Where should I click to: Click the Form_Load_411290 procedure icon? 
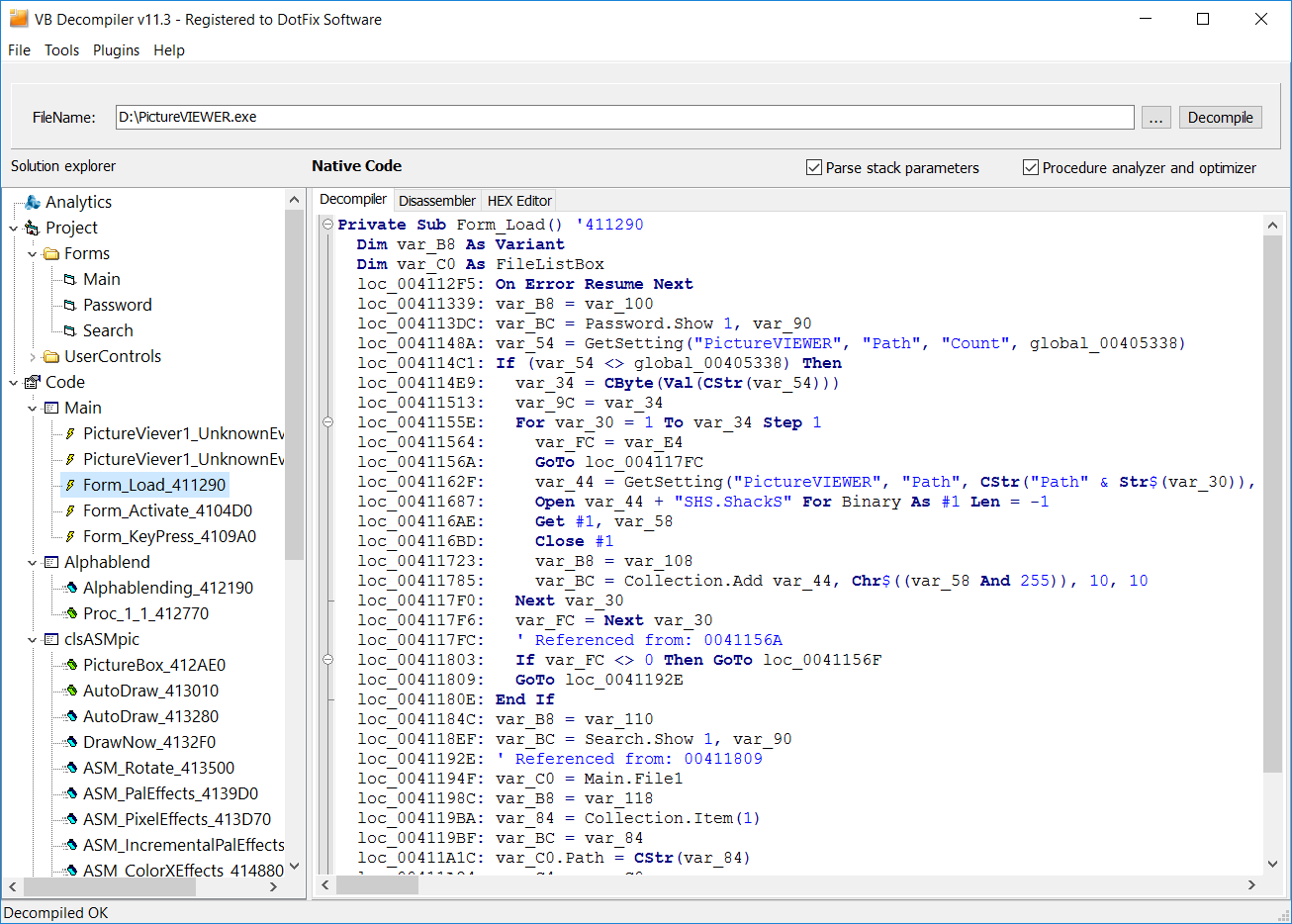coord(70,485)
